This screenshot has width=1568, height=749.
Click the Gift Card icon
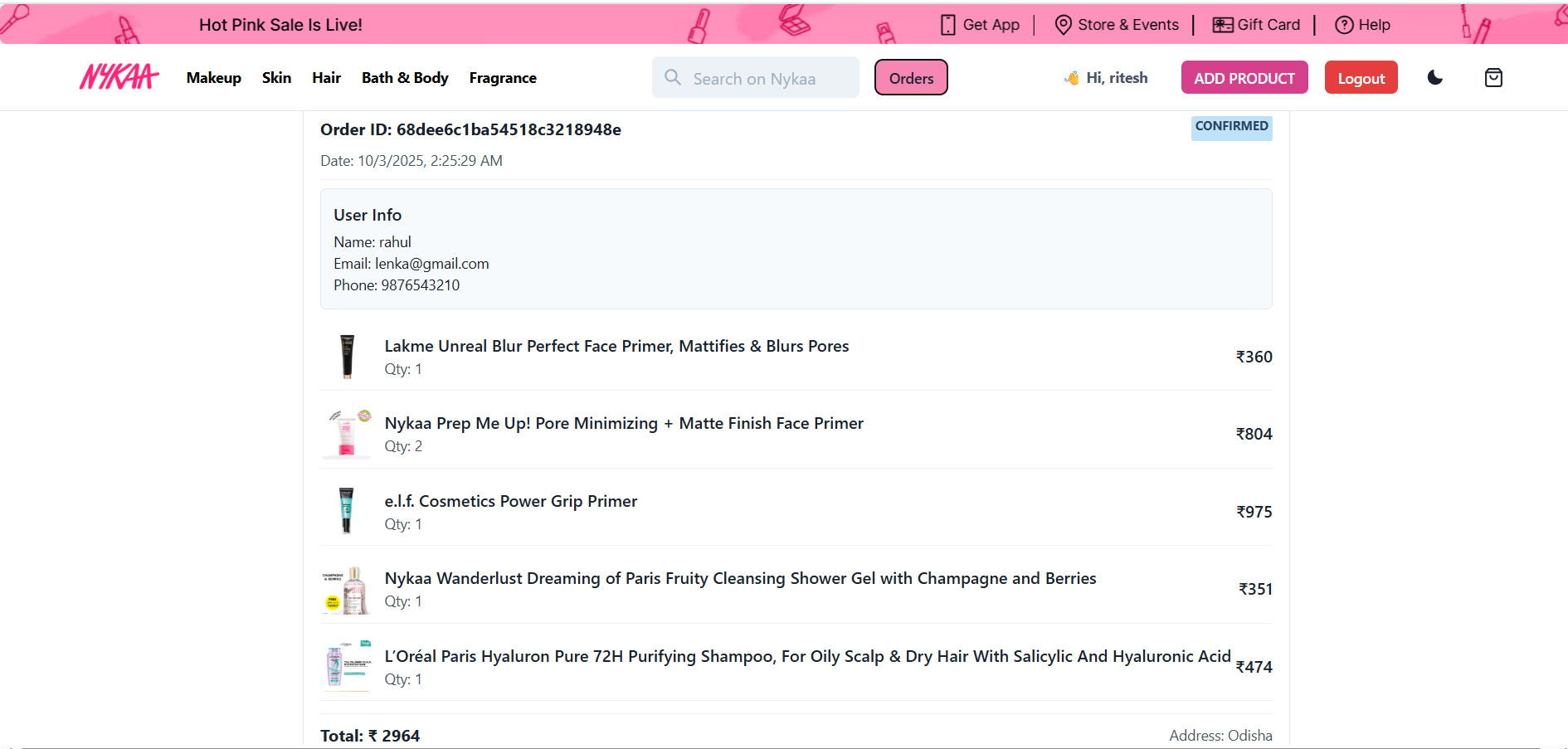pos(1223,25)
